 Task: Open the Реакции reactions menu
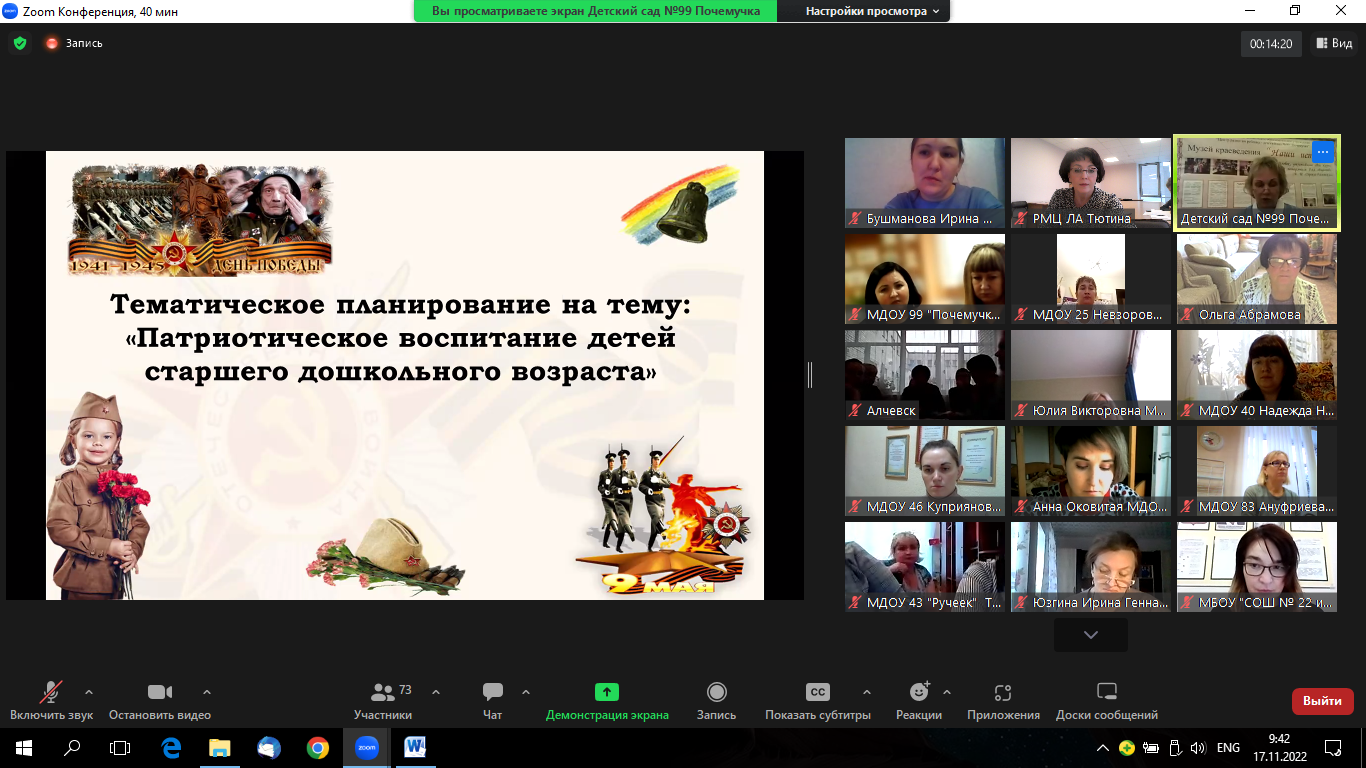tap(918, 700)
